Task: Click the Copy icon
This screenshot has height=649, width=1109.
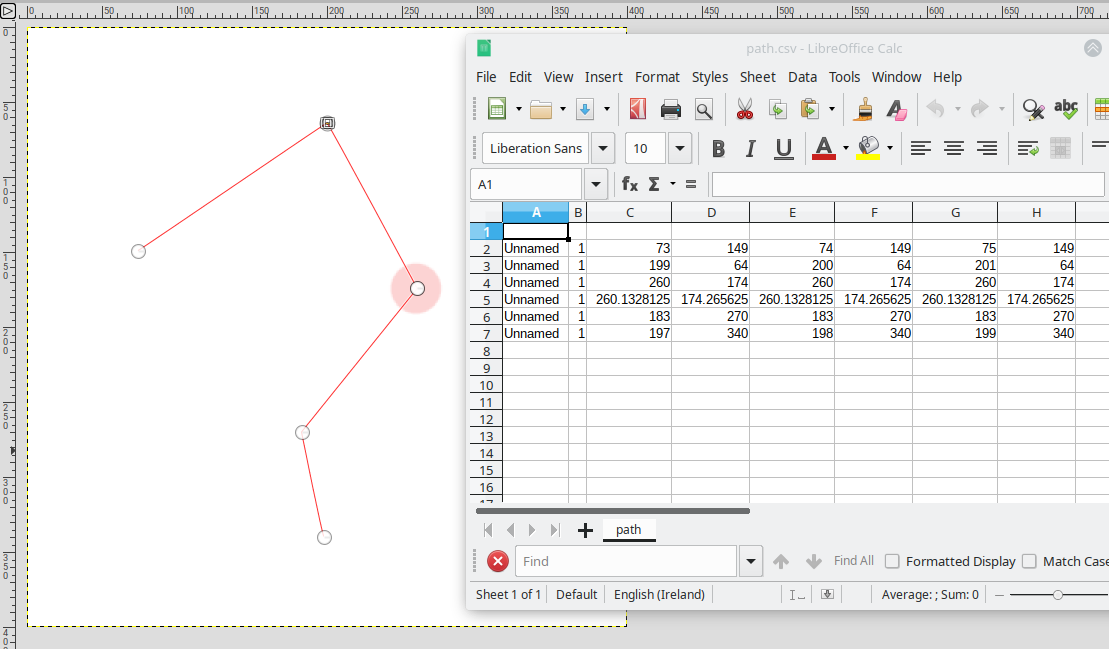Action: (777, 109)
